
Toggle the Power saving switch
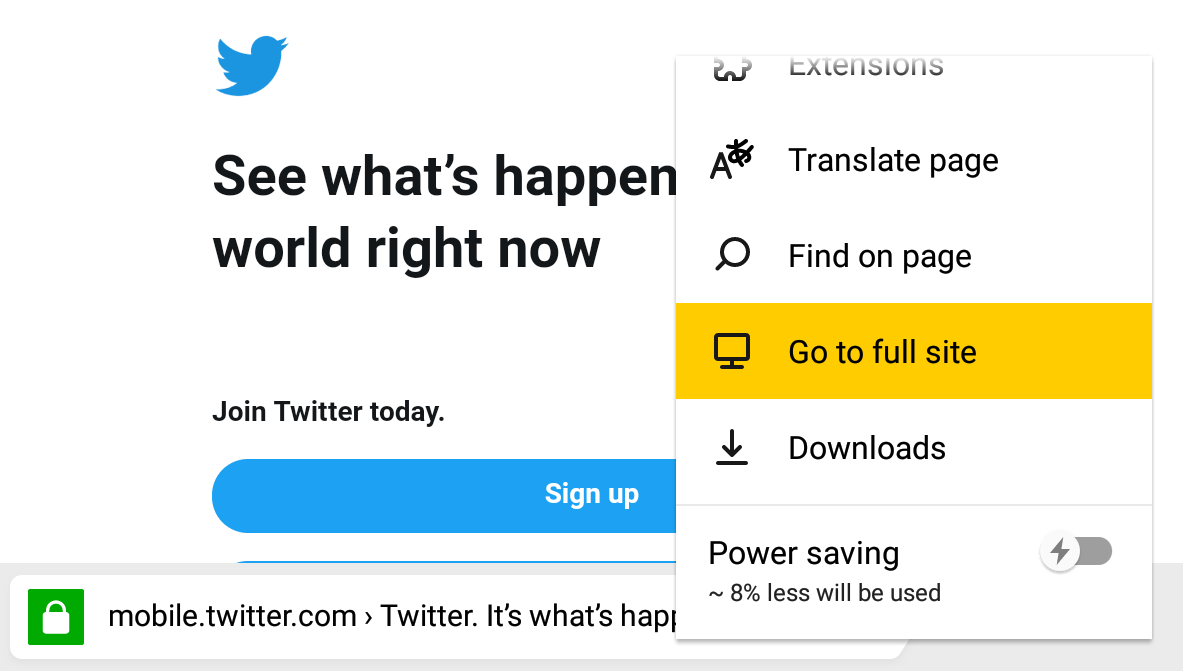[1077, 551]
